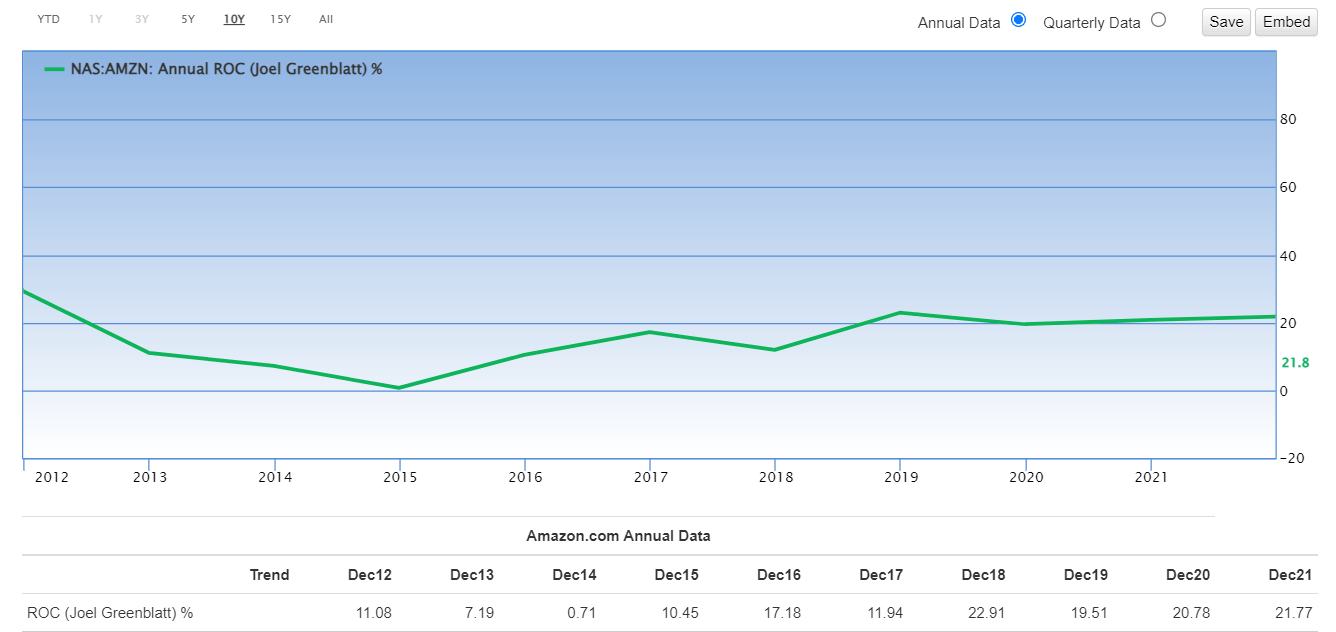
Task: Click the Dec16 column header
Action: point(779,575)
